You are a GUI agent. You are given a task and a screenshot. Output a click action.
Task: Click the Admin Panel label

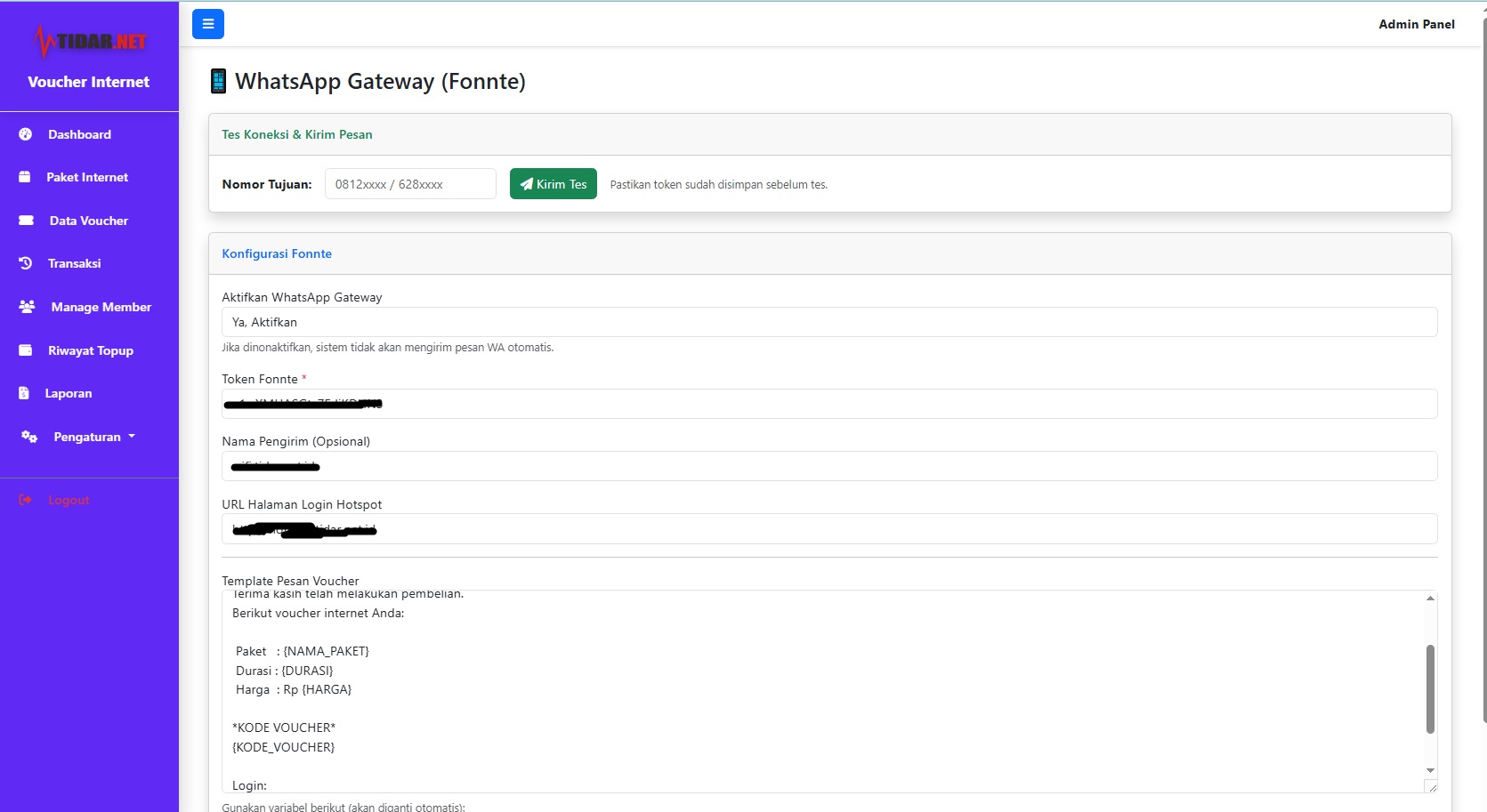click(x=1417, y=24)
